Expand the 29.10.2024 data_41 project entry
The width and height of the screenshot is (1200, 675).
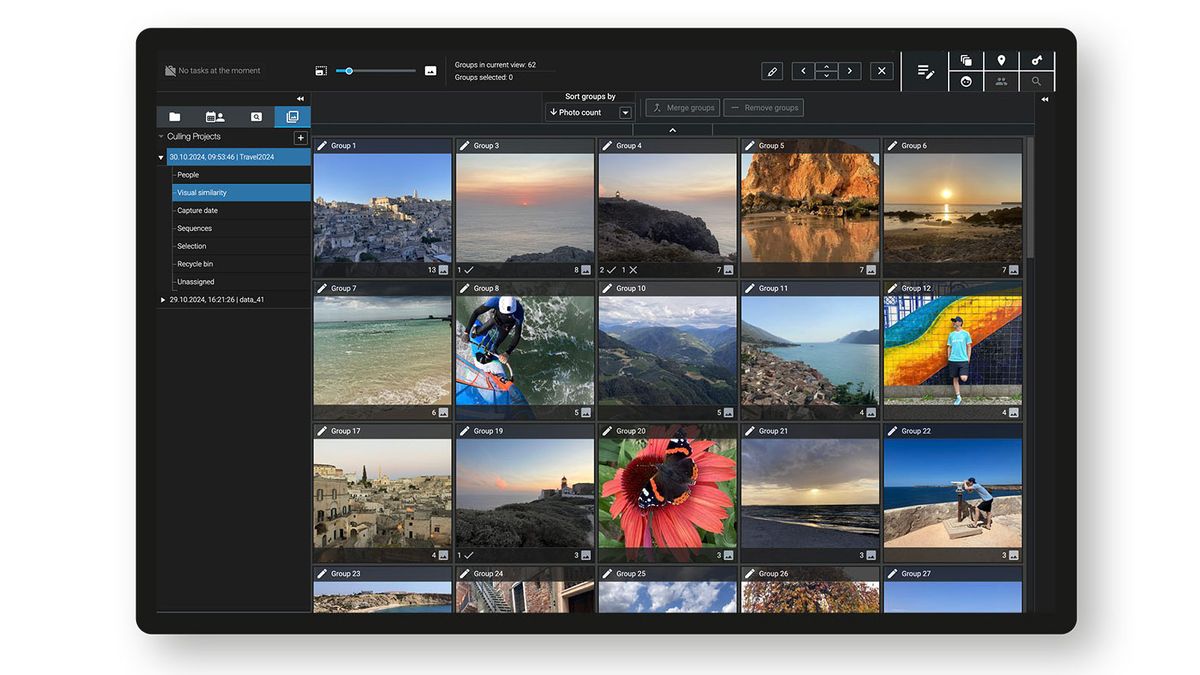click(162, 299)
